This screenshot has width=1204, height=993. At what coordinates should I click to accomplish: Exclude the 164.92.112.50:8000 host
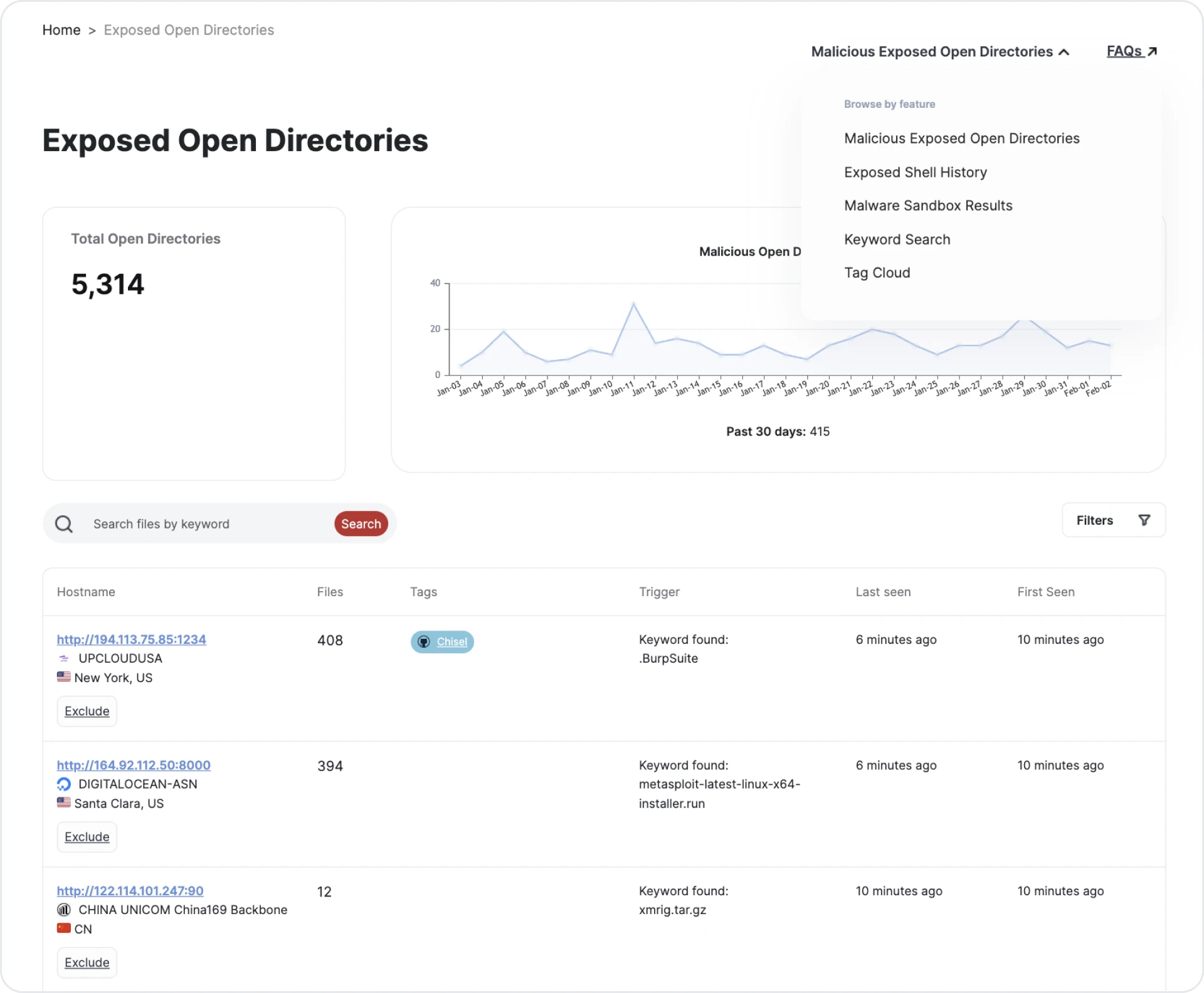(87, 837)
